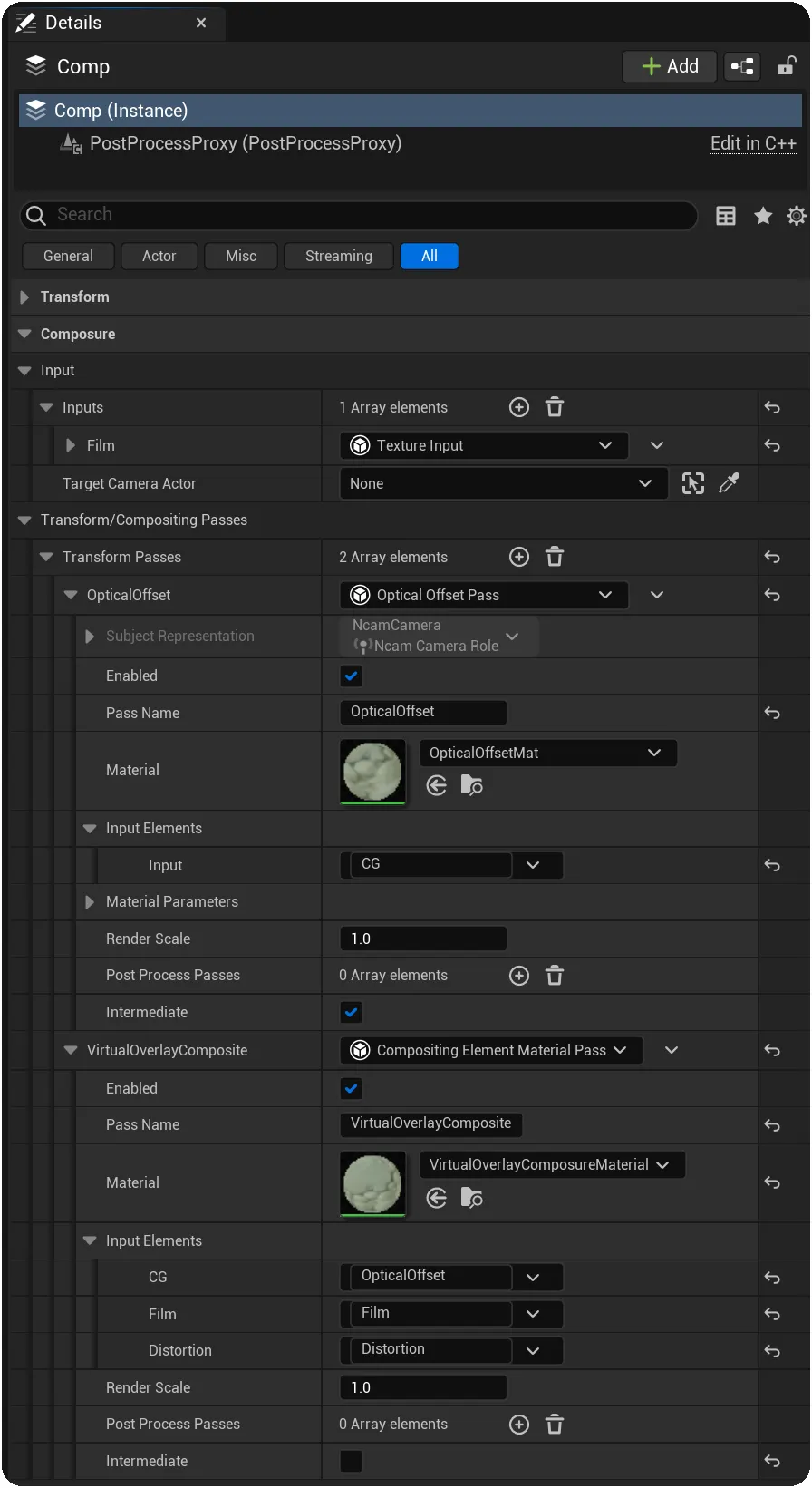Use selected asset for OpticalOffsetMat material
Viewport: 812px width, 1488px height.
click(x=437, y=785)
